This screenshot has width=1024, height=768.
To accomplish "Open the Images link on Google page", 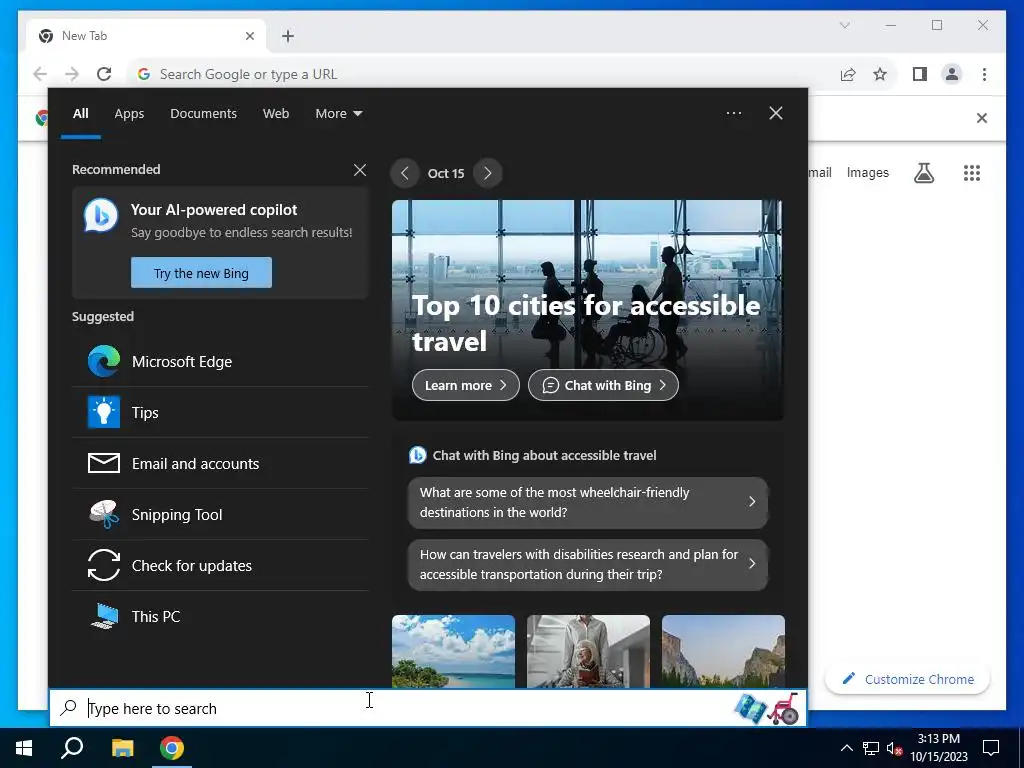I will tap(867, 172).
